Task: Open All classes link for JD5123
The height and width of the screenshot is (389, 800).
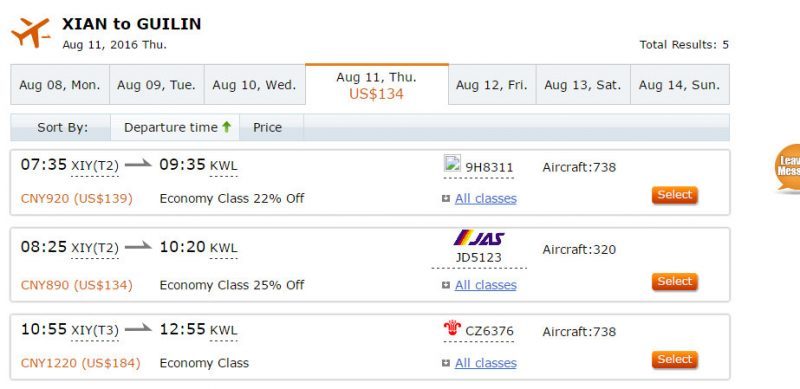Action: 486,285
